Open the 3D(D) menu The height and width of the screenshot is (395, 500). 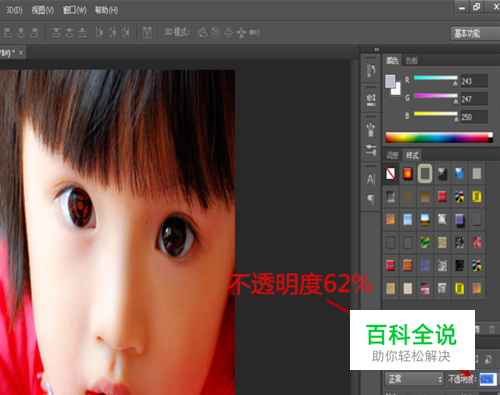coord(14,10)
